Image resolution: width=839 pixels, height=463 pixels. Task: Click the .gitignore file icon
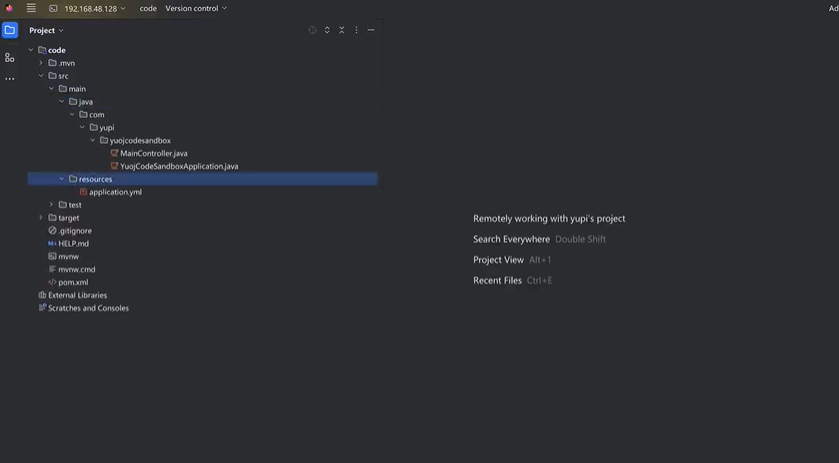tap(52, 231)
